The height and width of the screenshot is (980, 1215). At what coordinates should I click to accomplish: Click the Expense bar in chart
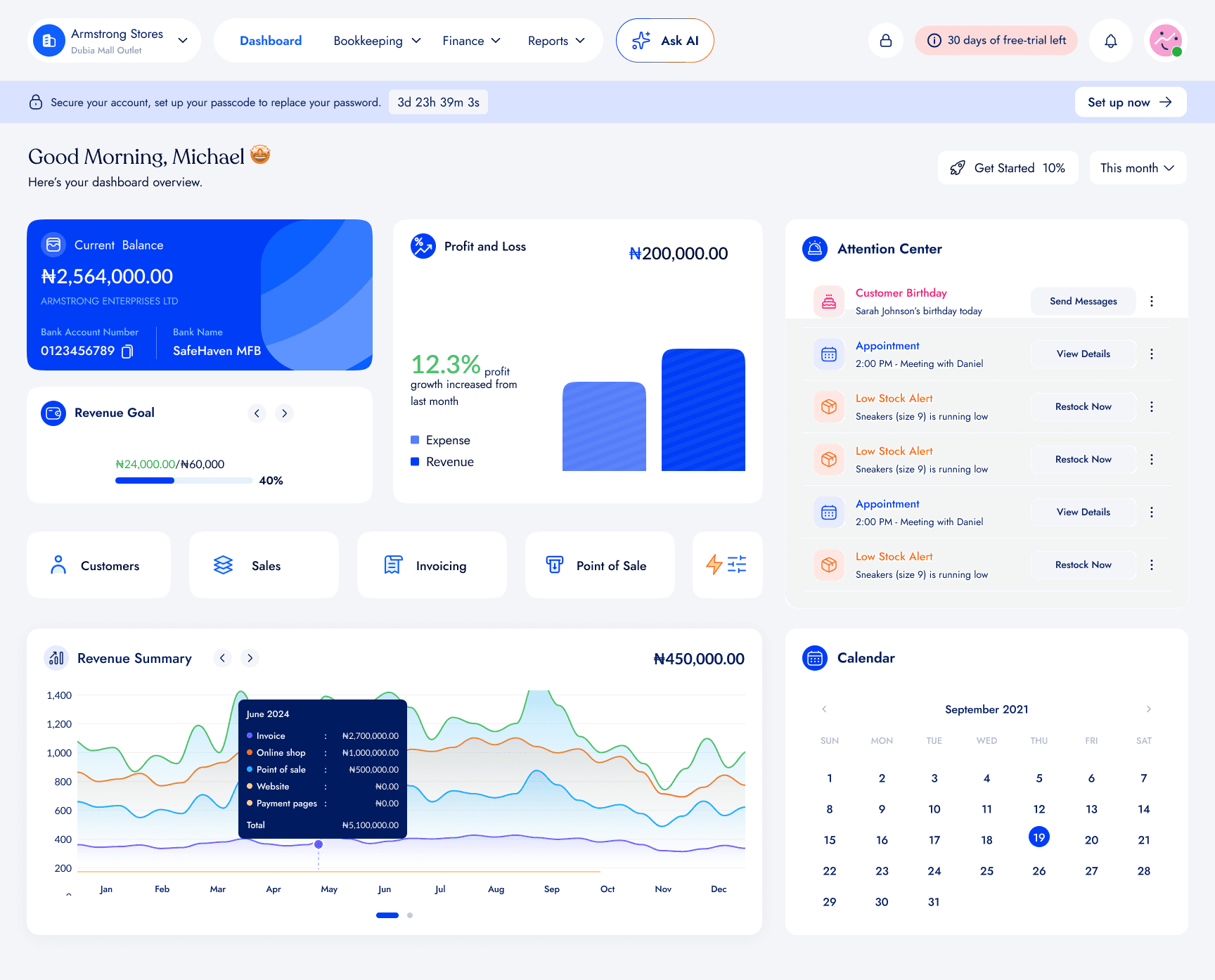coord(604,426)
